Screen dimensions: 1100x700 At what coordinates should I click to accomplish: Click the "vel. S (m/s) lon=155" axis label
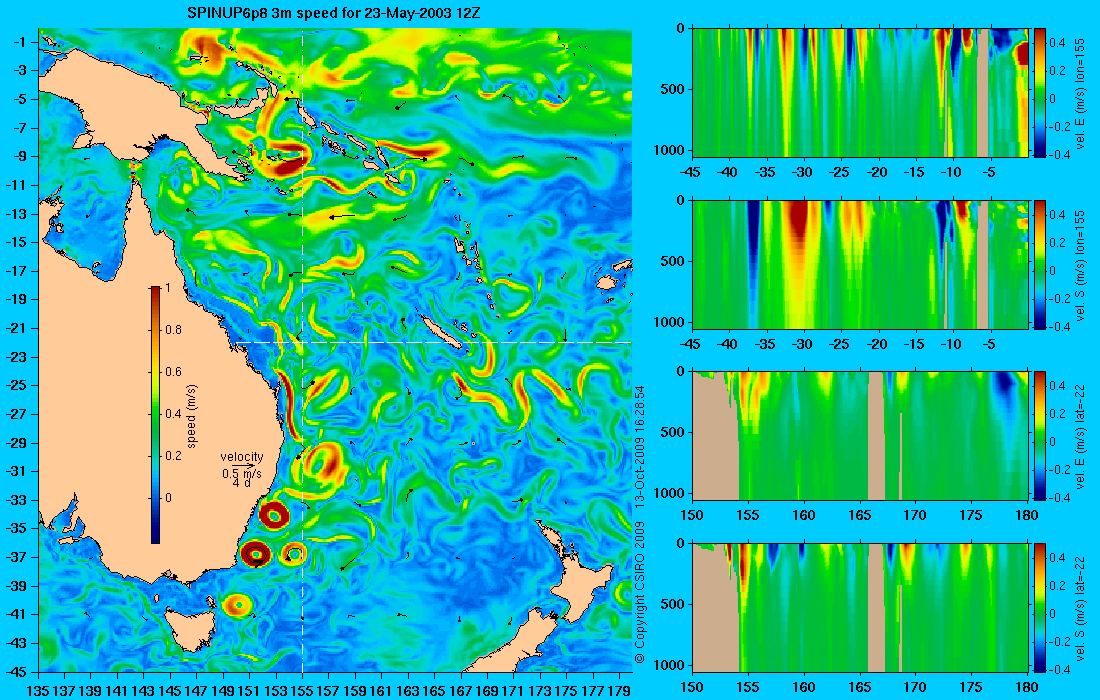pos(1081,266)
